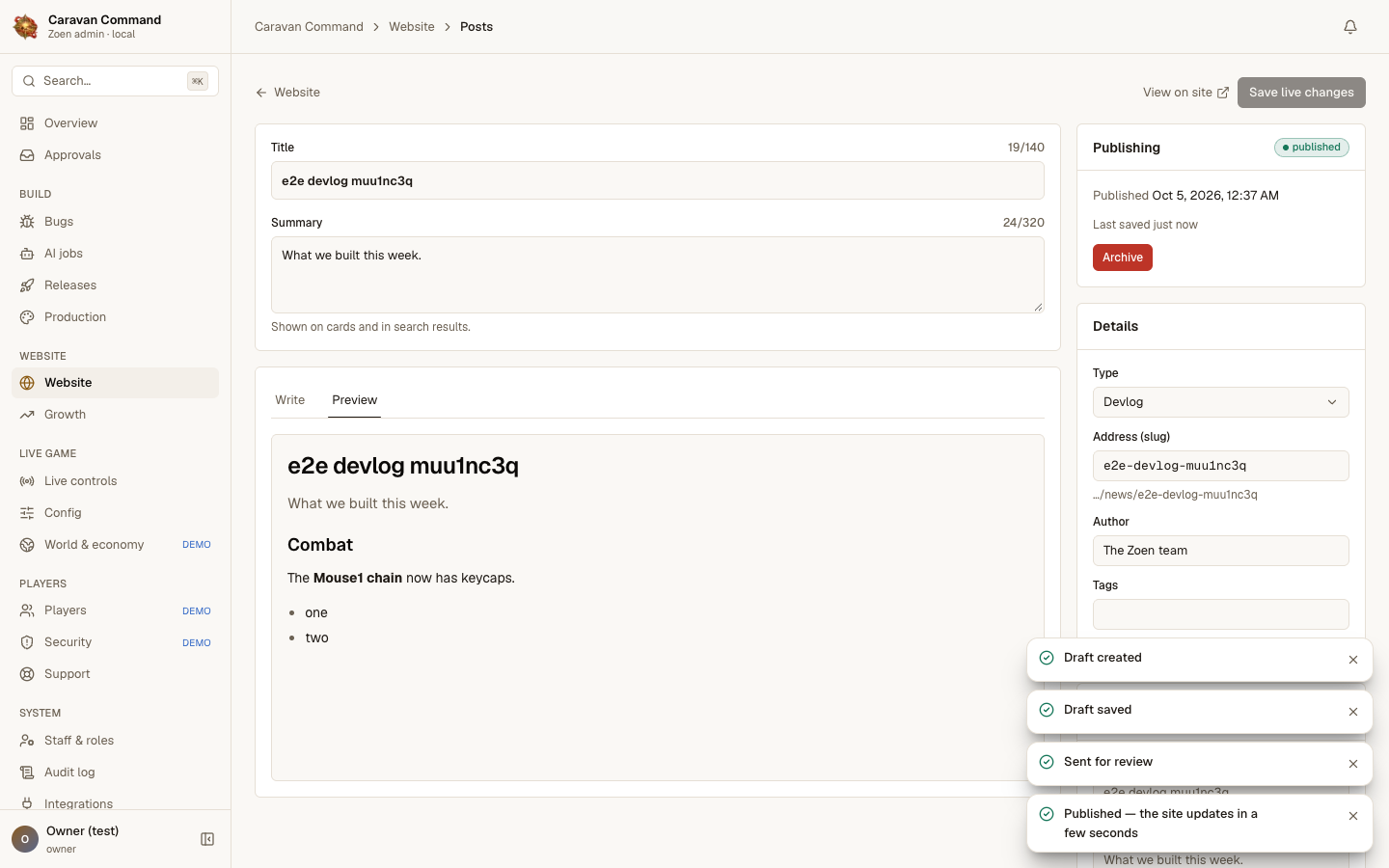The width and height of the screenshot is (1389, 868).
Task: Click the empty Tags field
Action: (1221, 614)
